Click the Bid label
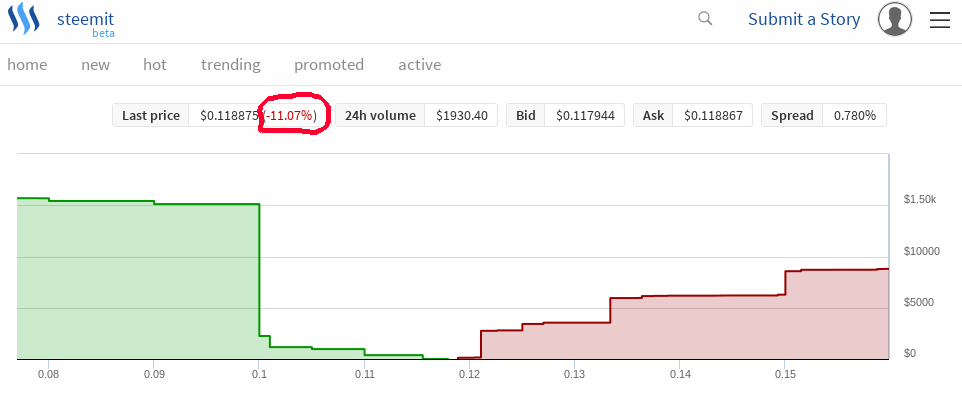This screenshot has width=962, height=393. pyautogui.click(x=526, y=115)
